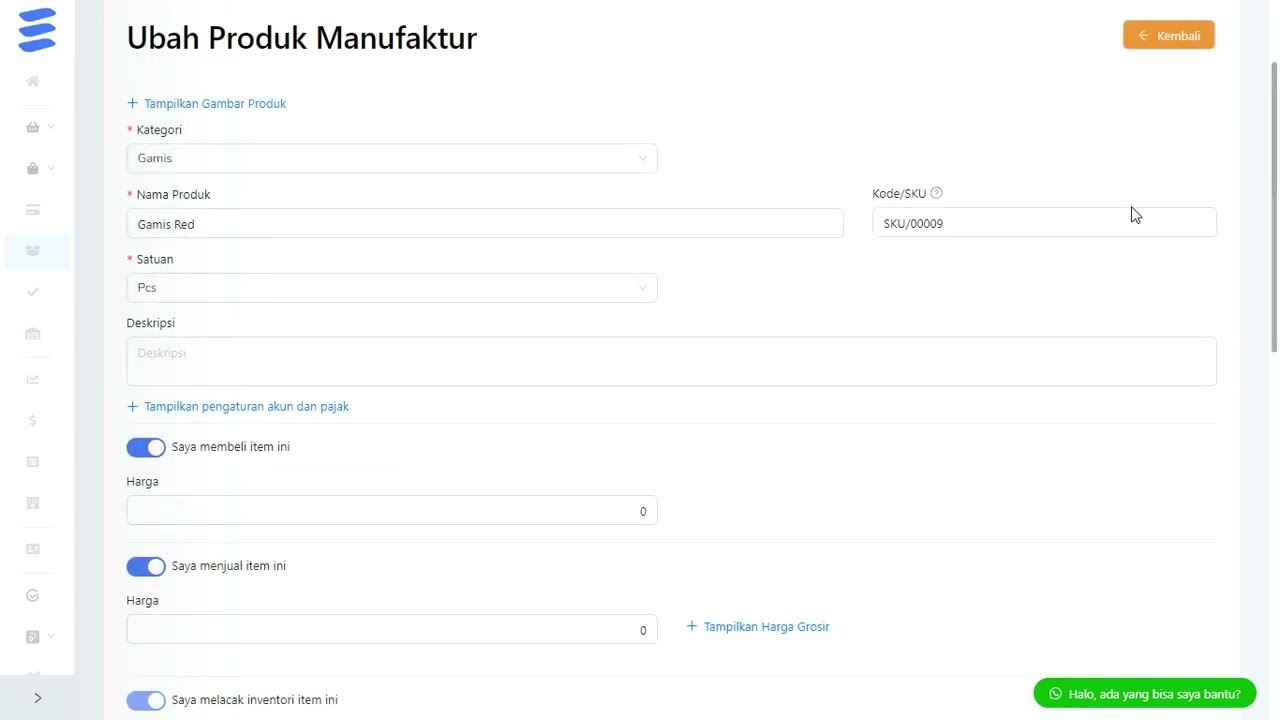Click the home icon in sidebar

tap(33, 82)
